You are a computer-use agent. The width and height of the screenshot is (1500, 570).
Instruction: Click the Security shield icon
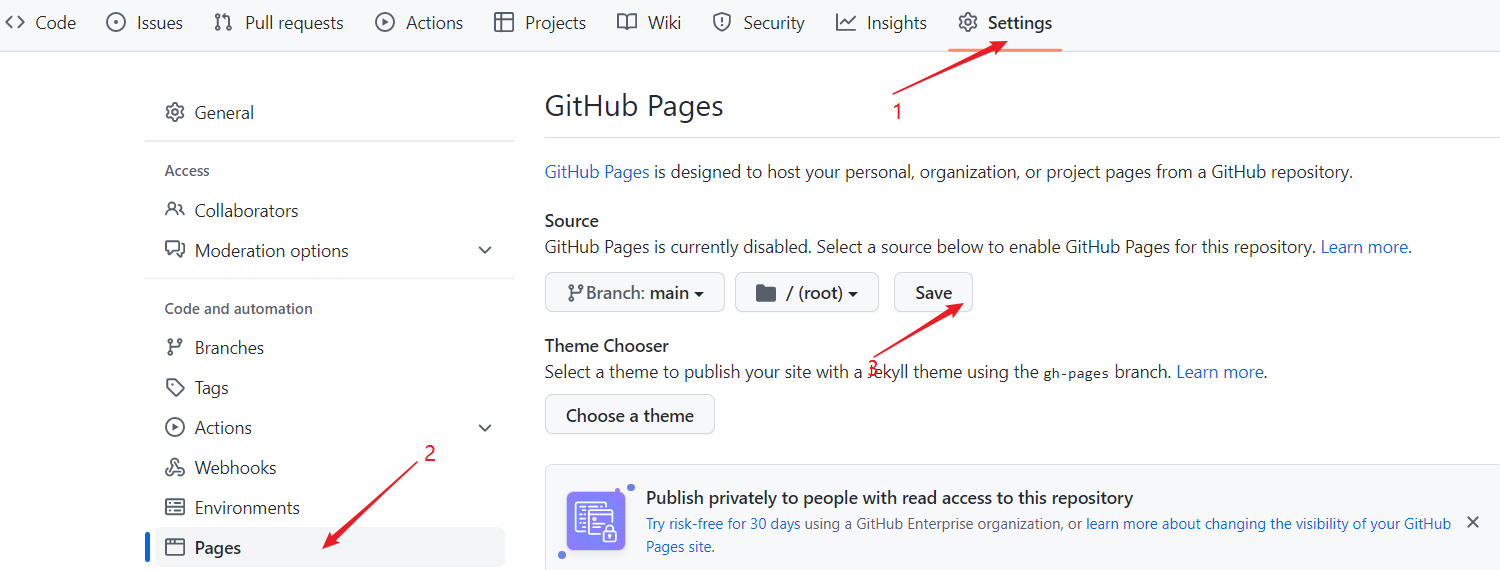722,22
